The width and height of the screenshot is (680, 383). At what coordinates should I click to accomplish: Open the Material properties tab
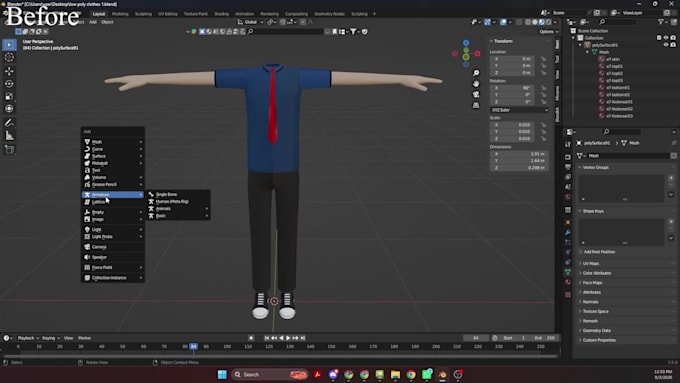568,282
